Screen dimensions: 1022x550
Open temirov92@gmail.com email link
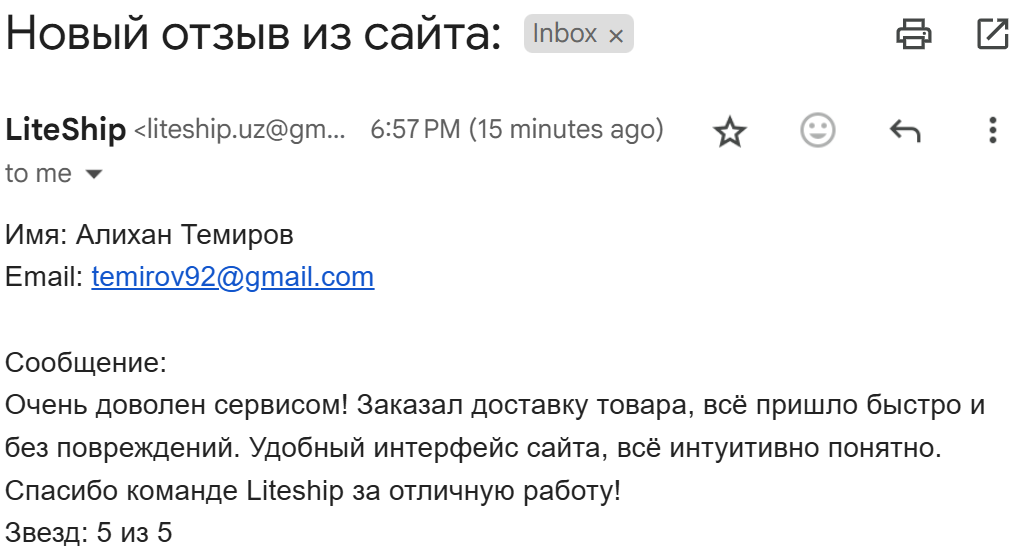pos(233,277)
